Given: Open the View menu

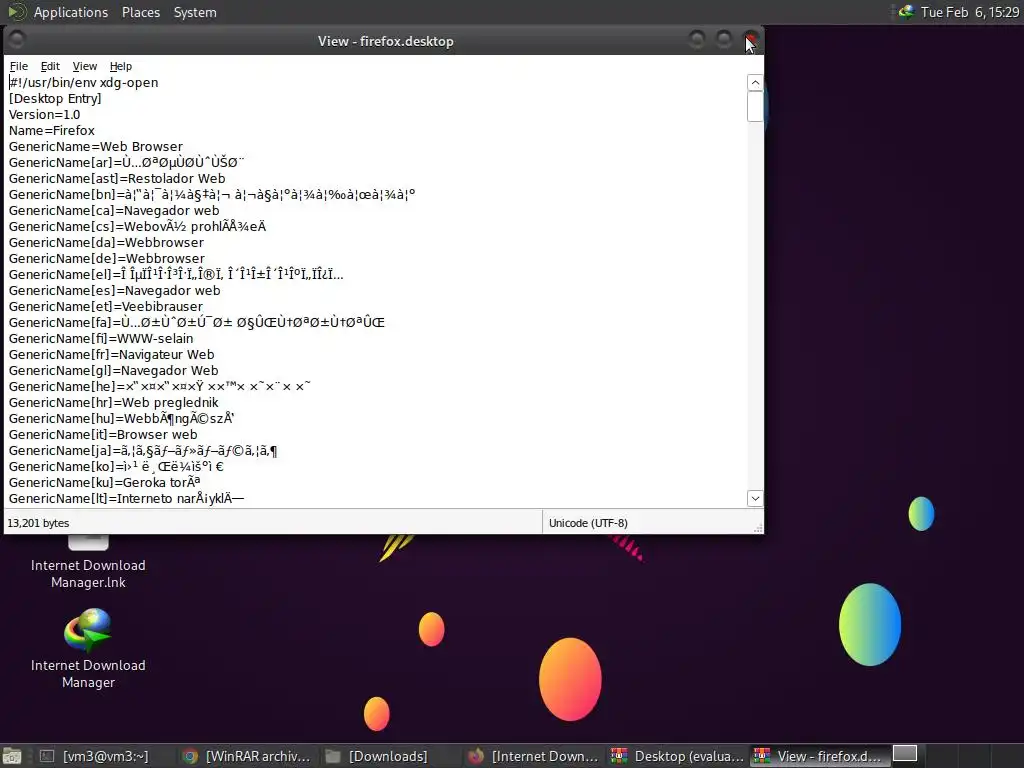Looking at the screenshot, I should point(84,66).
